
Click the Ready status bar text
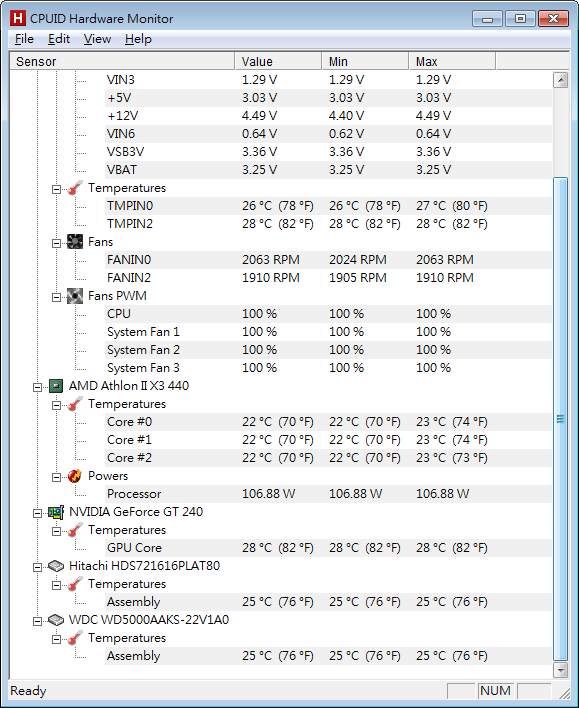(28, 691)
